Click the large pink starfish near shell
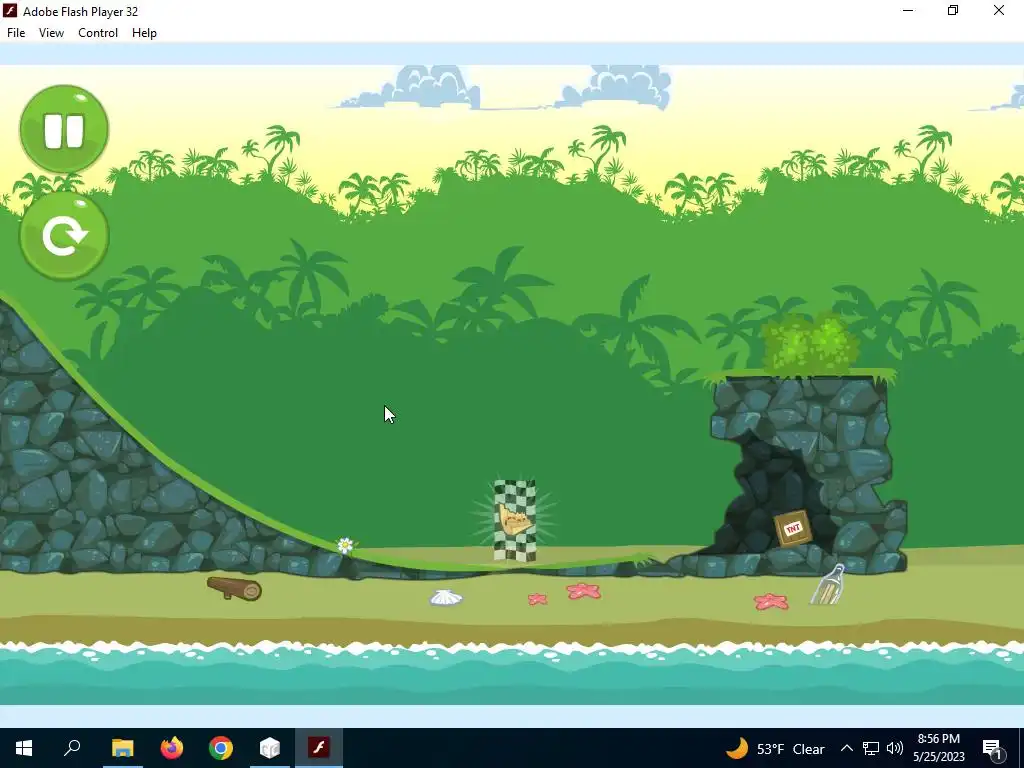Image resolution: width=1024 pixels, height=768 pixels. pos(584,591)
